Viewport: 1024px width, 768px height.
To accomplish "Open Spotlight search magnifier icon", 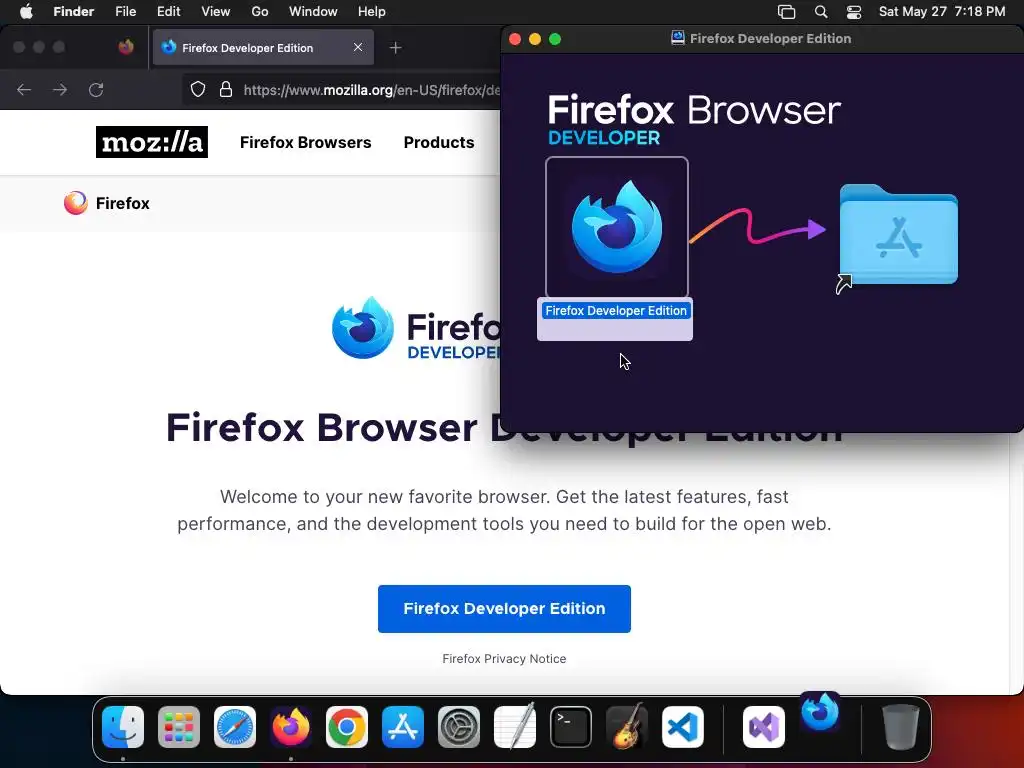I will tap(821, 12).
